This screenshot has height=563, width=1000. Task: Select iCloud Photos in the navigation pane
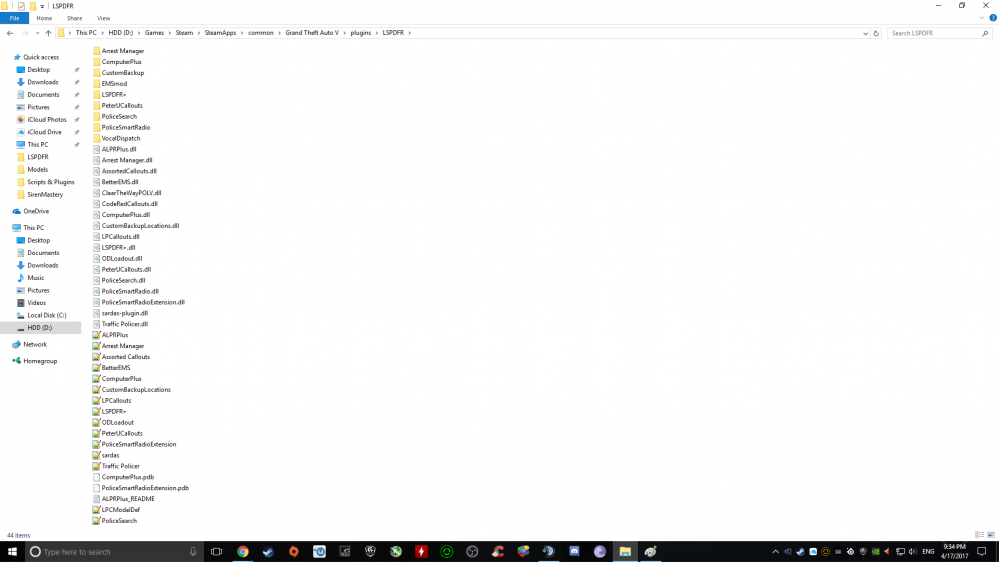(x=47, y=120)
